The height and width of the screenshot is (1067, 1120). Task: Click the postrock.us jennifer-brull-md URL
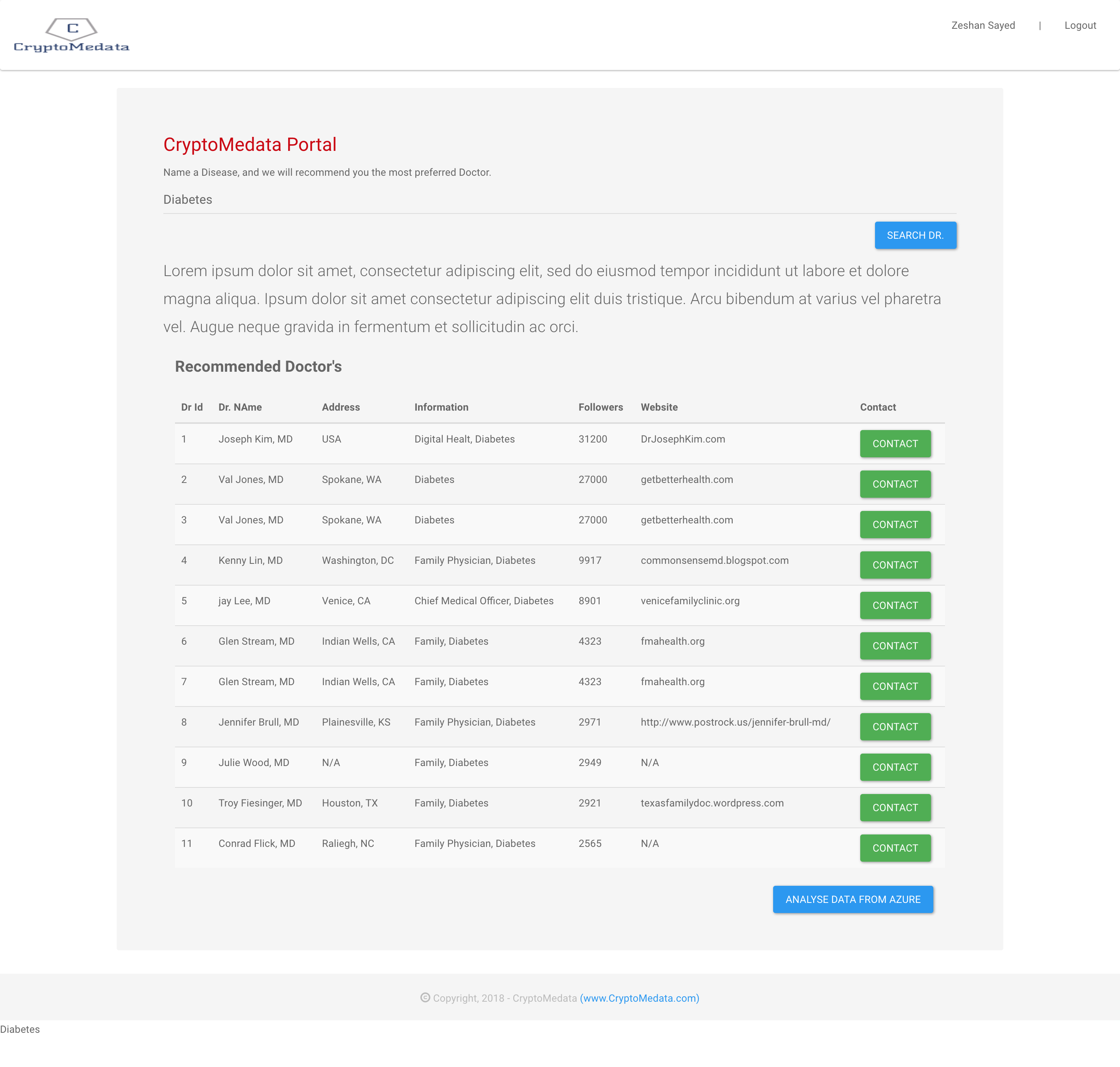[x=735, y=722]
